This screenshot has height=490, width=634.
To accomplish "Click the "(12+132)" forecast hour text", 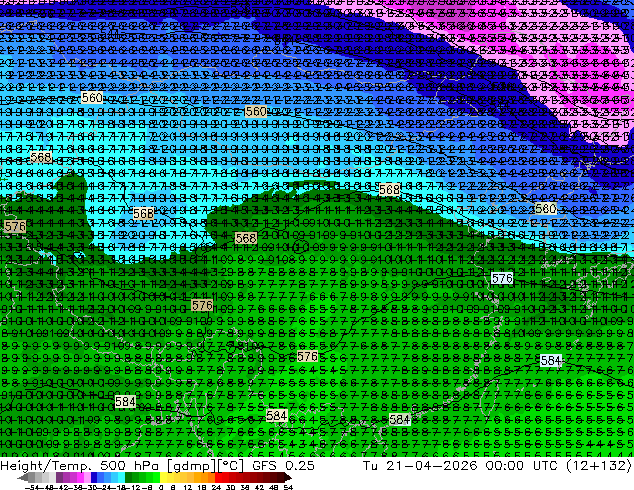I will pyautogui.click(x=599, y=465).
